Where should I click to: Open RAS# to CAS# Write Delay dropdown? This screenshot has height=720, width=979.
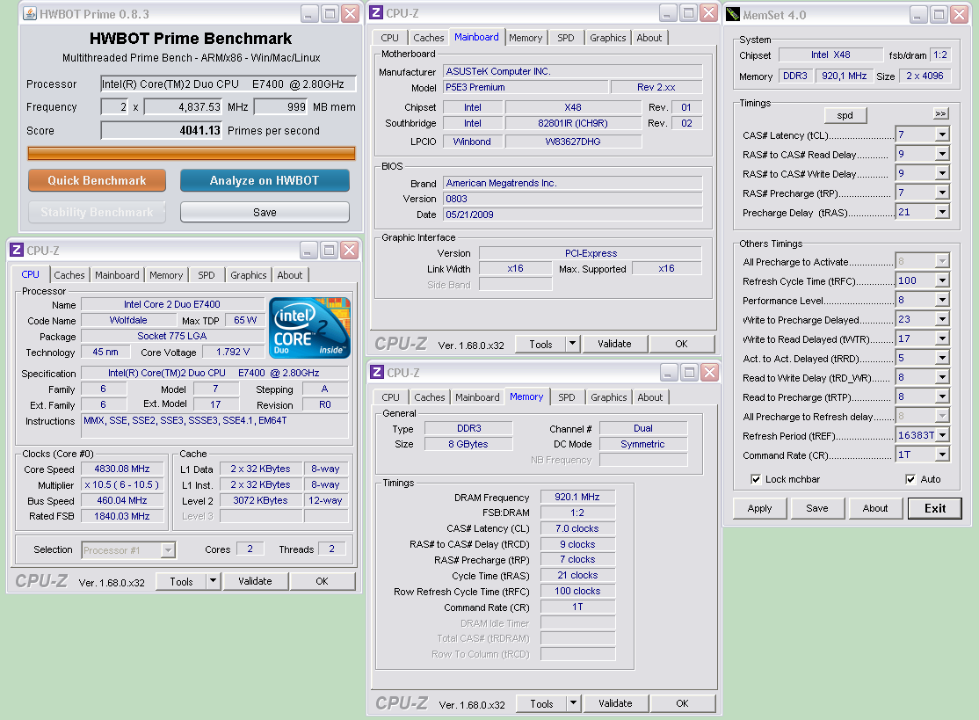click(942, 173)
